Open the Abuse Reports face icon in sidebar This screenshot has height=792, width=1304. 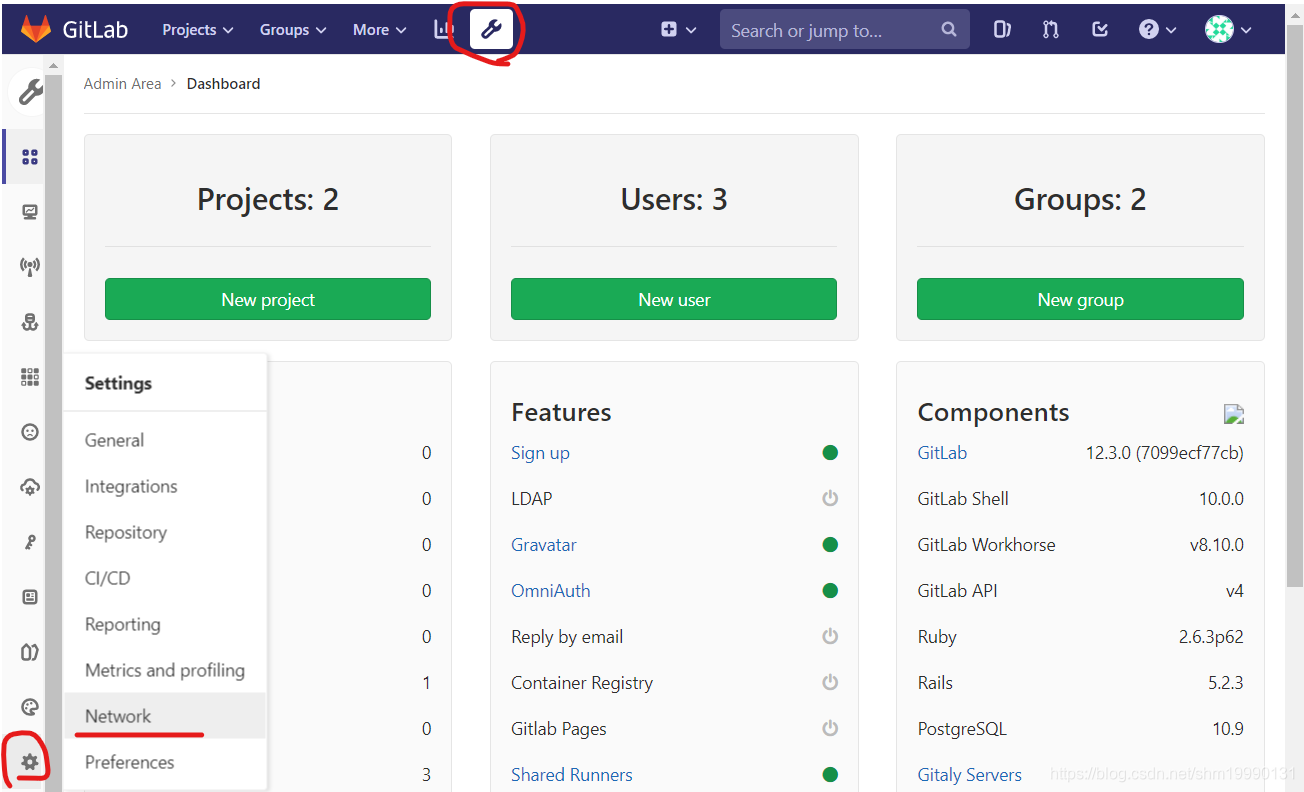30,432
